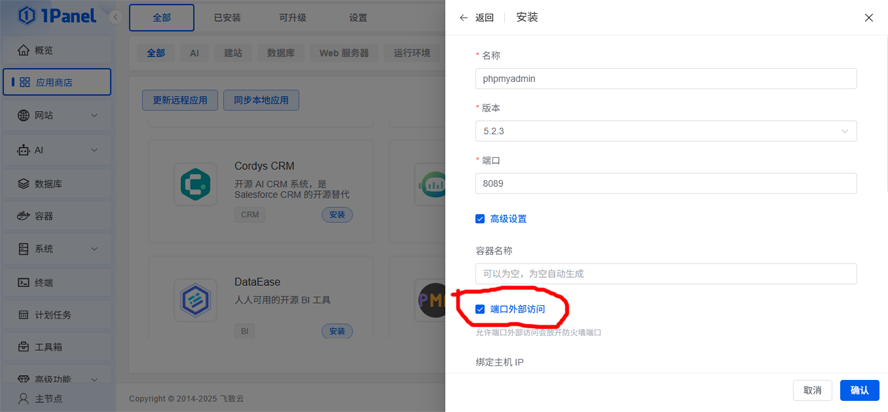Open the 版本 5.2.3 dropdown
The image size is (888, 412).
pos(665,131)
